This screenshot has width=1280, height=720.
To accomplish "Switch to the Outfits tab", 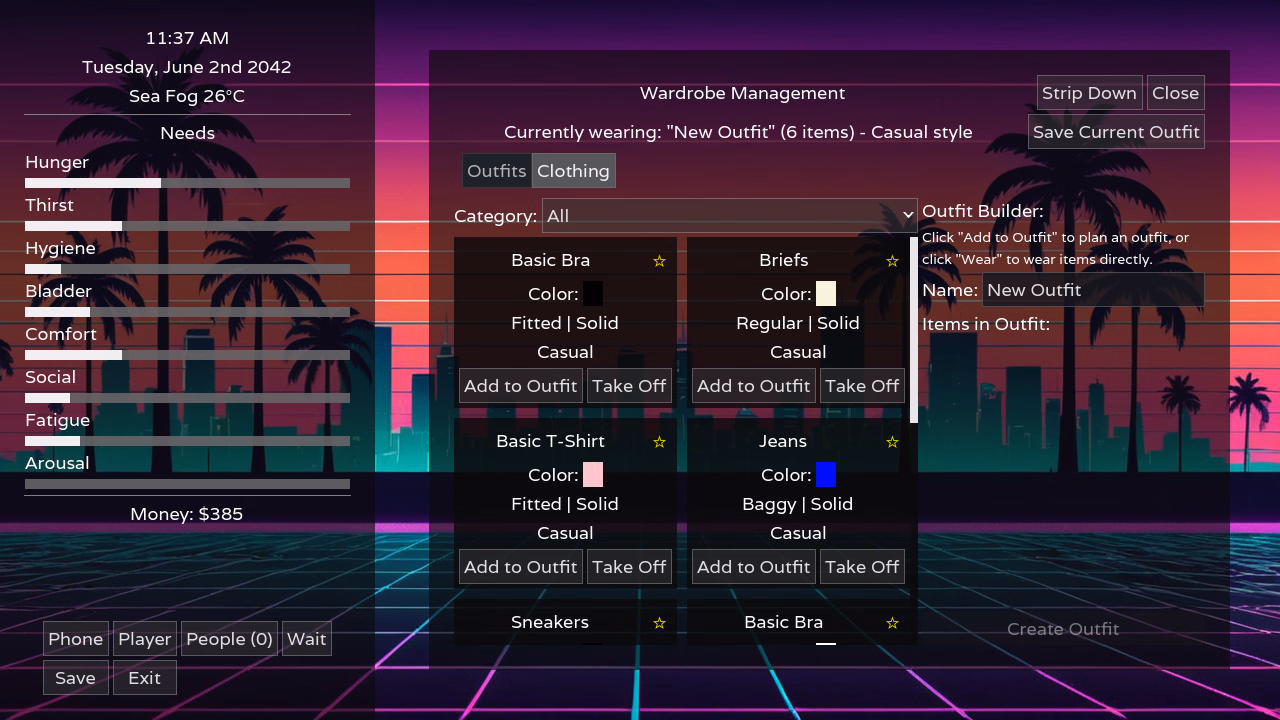I will click(497, 171).
